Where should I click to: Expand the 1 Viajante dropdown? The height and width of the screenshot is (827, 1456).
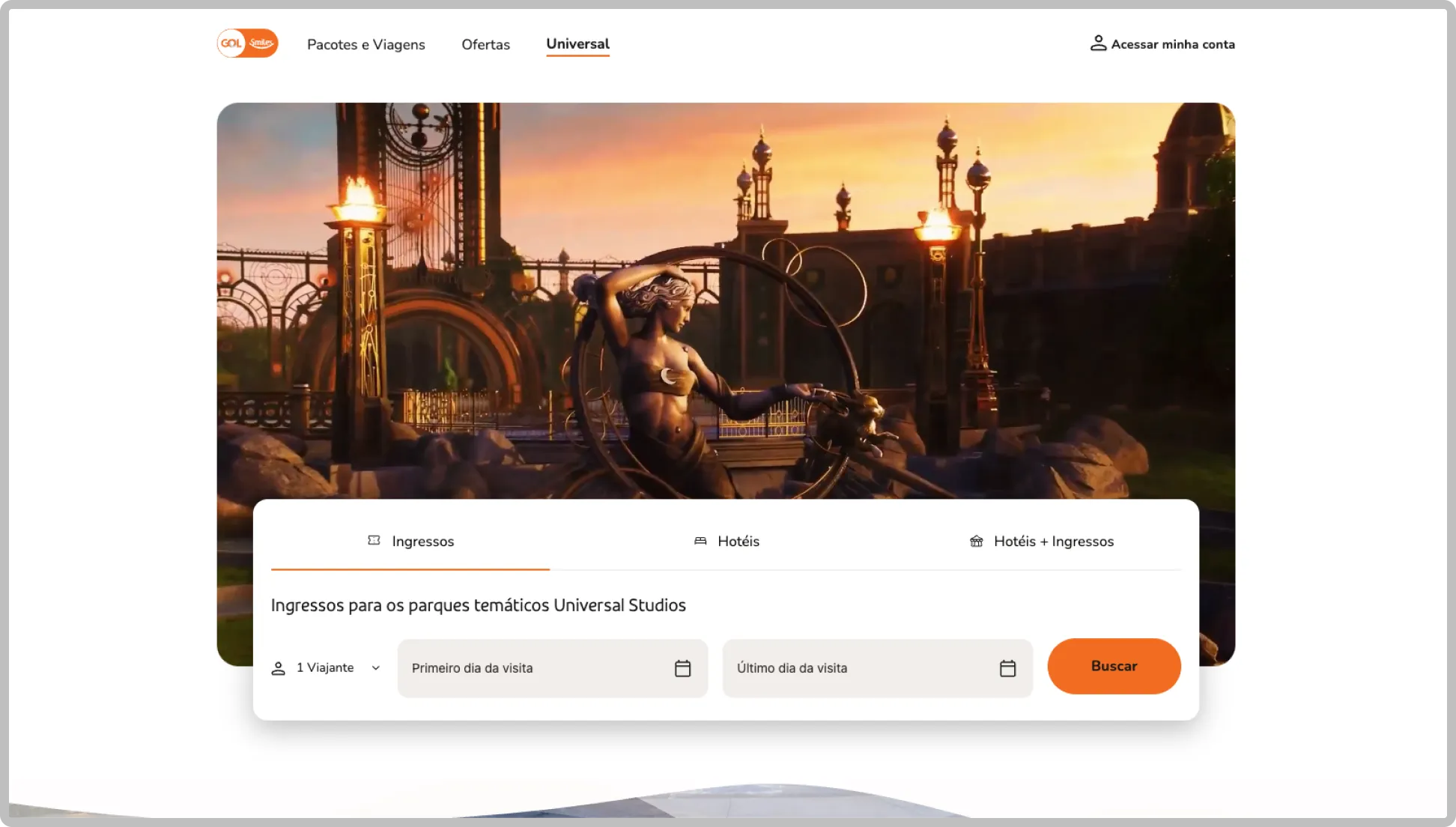point(327,667)
